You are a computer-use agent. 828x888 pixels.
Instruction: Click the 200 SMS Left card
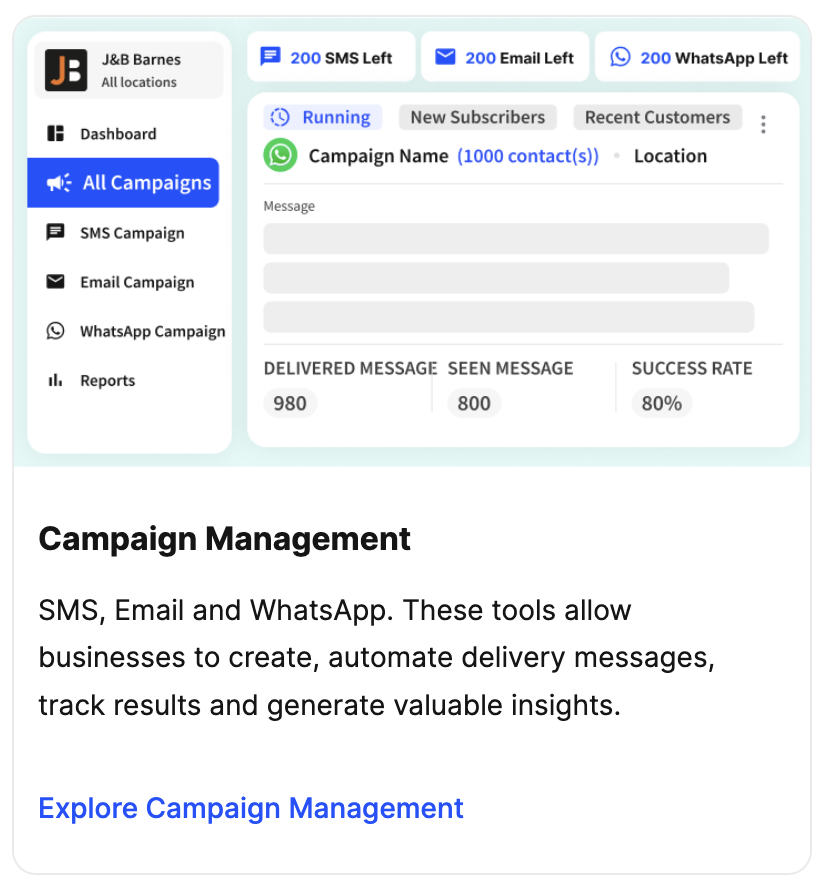tap(330, 58)
